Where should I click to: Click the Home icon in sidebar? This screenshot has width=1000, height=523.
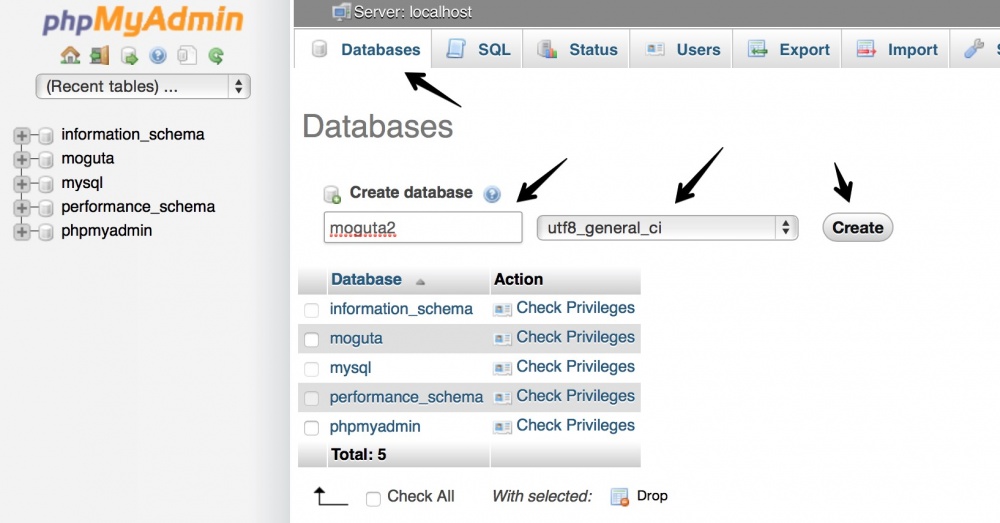pyautogui.click(x=69, y=56)
